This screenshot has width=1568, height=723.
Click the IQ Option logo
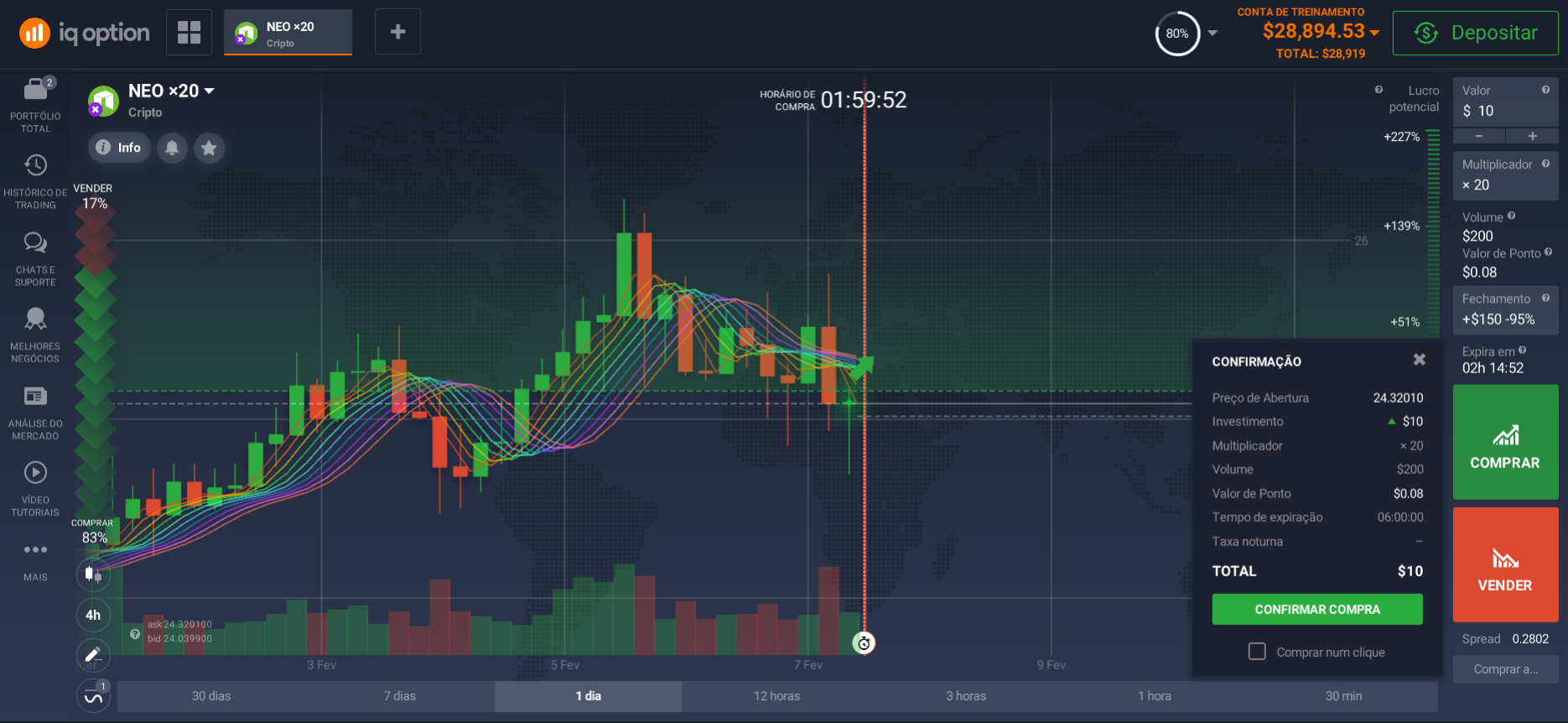click(x=84, y=33)
